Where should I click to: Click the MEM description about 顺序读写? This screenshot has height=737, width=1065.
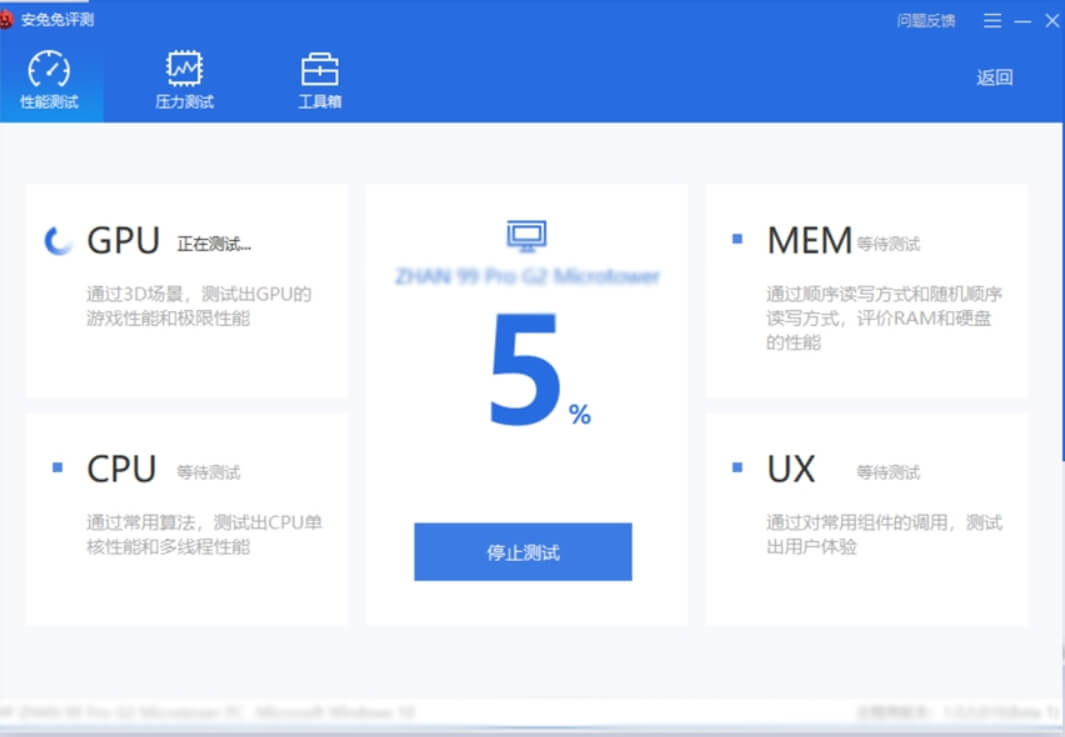tap(884, 318)
